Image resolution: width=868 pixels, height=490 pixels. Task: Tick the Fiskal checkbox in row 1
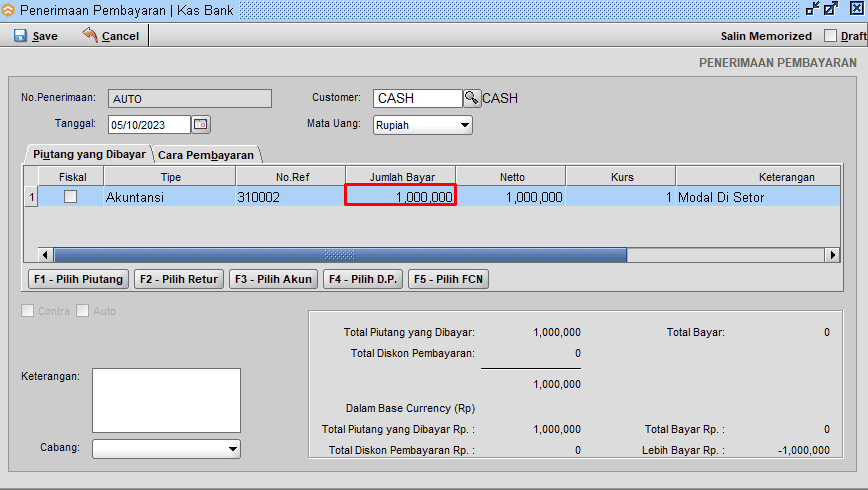click(x=70, y=197)
